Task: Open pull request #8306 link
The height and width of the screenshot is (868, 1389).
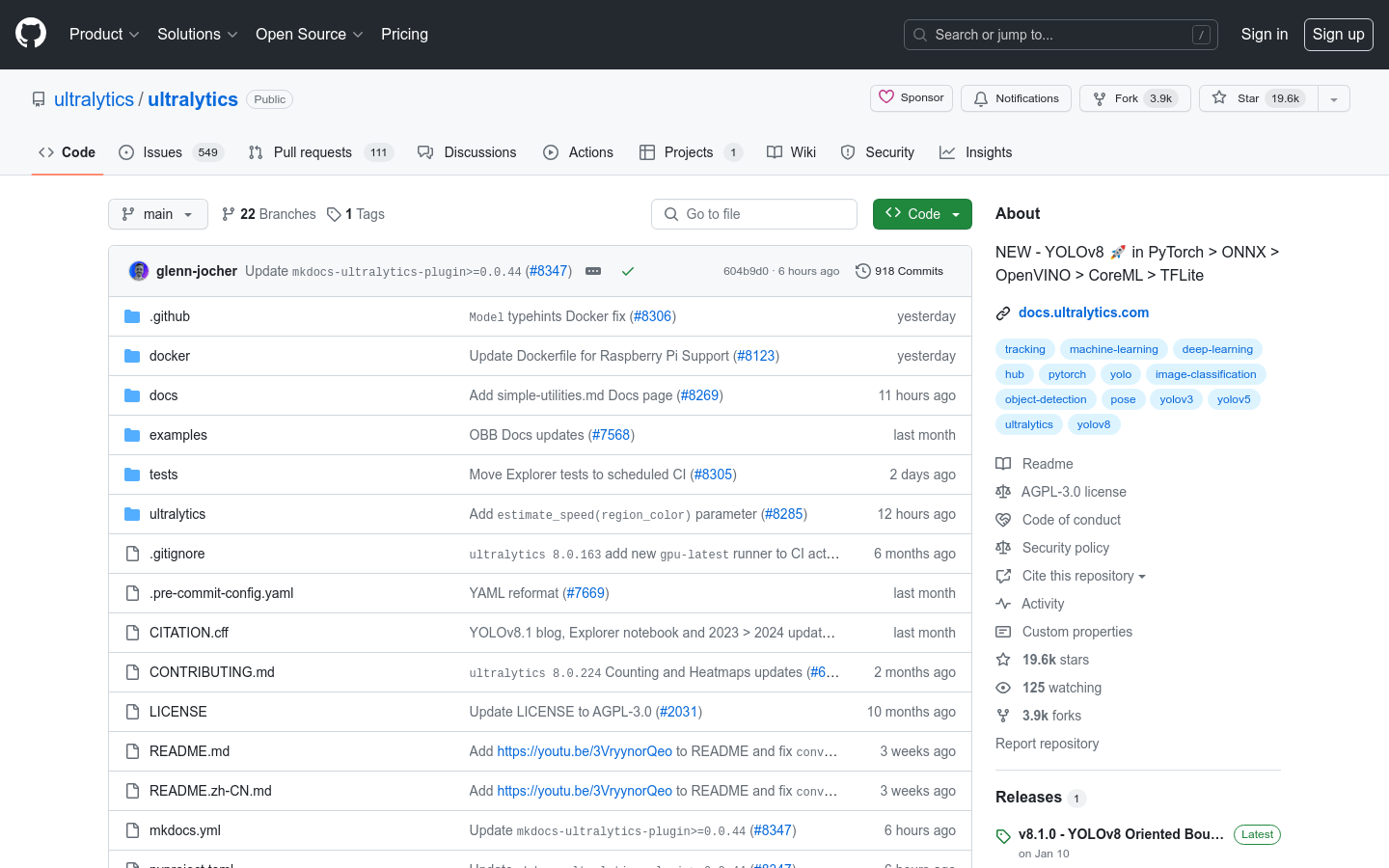Action: pyautogui.click(x=653, y=316)
